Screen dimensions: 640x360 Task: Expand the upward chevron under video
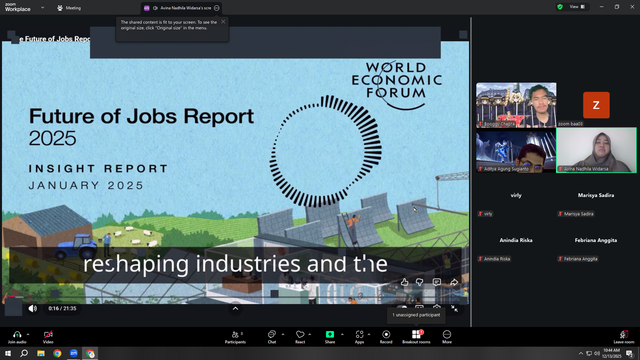pyautogui.click(x=236, y=309)
